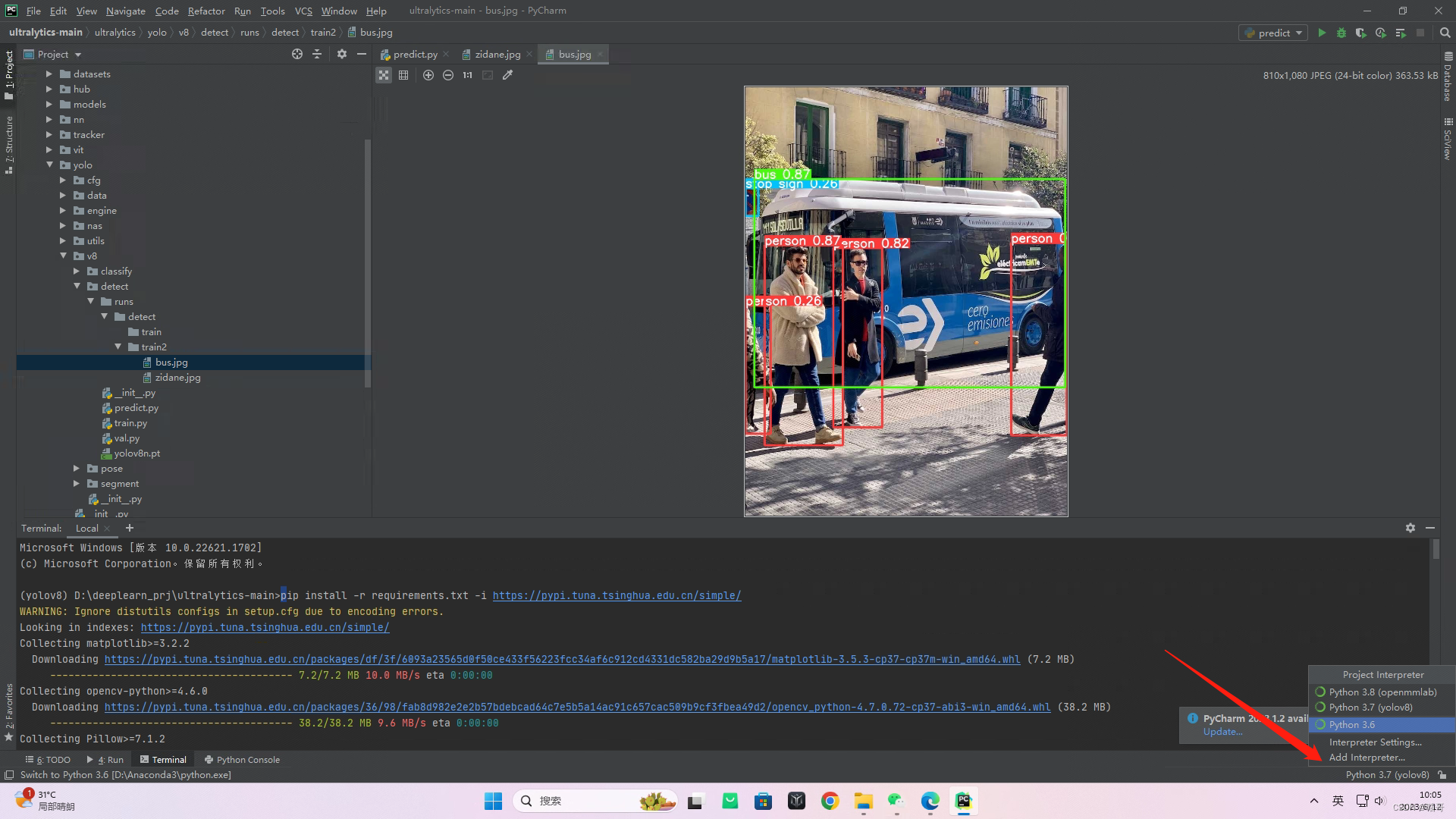1456x819 pixels.
Task: Run predict with coverage
Action: coord(1361,33)
